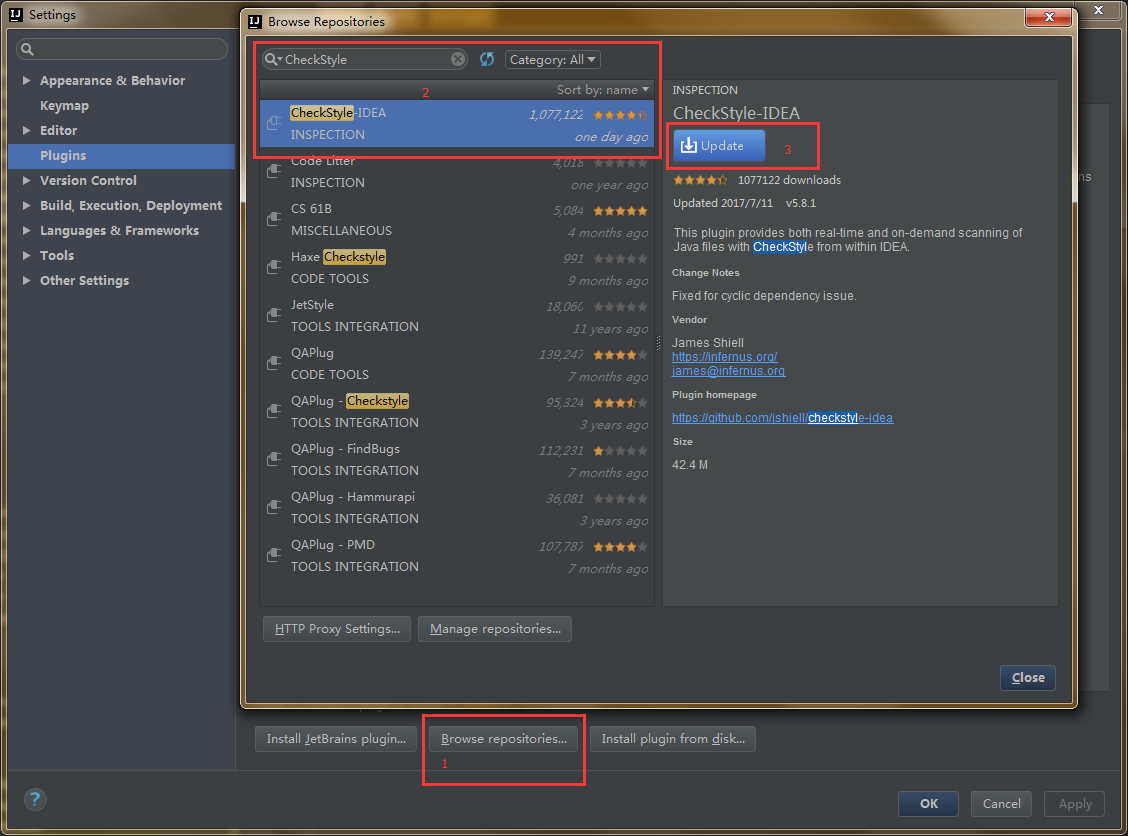Clear the CheckStyle search text
Viewport: 1128px width, 836px height.
coord(458,59)
